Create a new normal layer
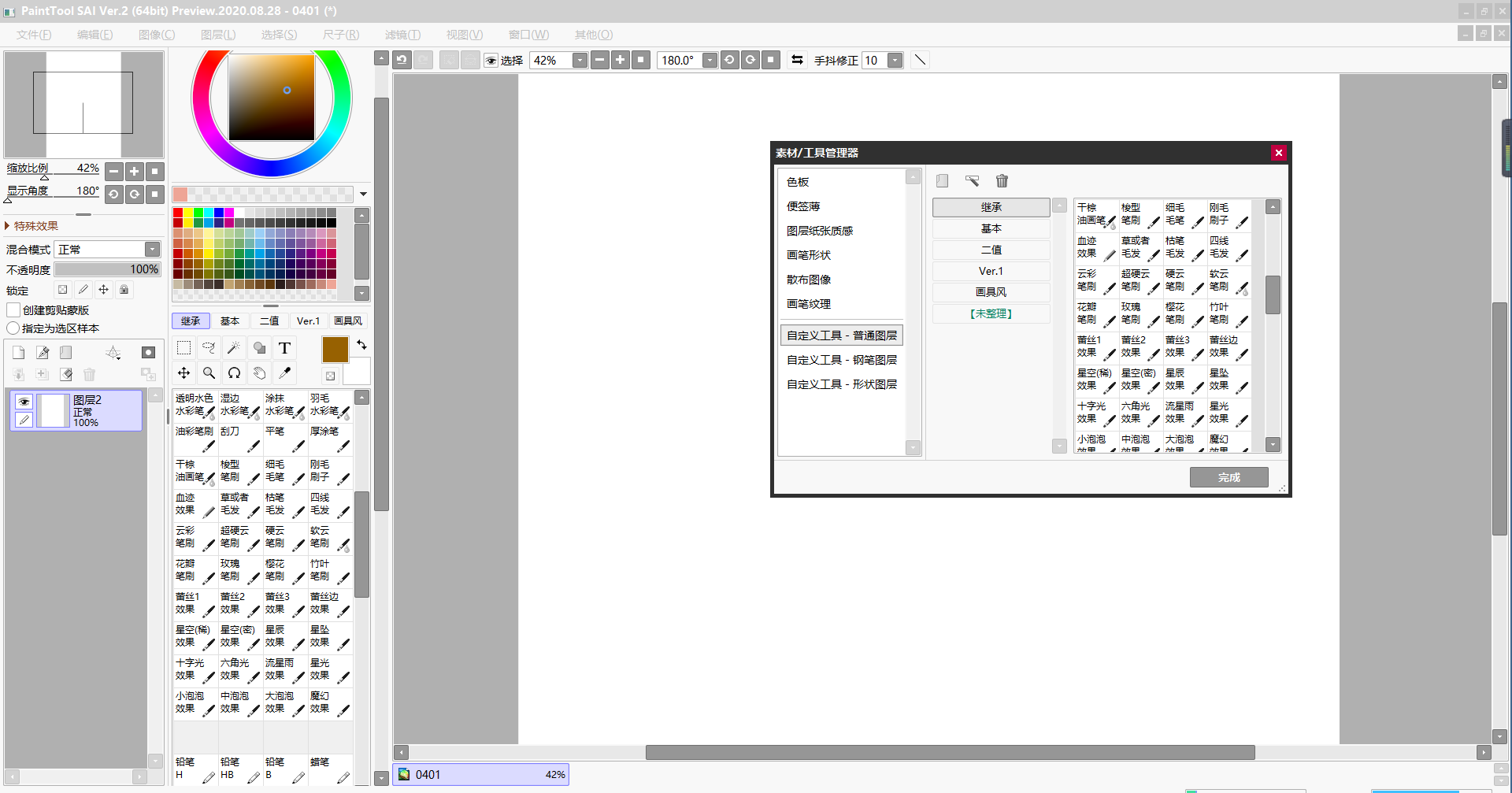The width and height of the screenshot is (1512, 793). 19,352
